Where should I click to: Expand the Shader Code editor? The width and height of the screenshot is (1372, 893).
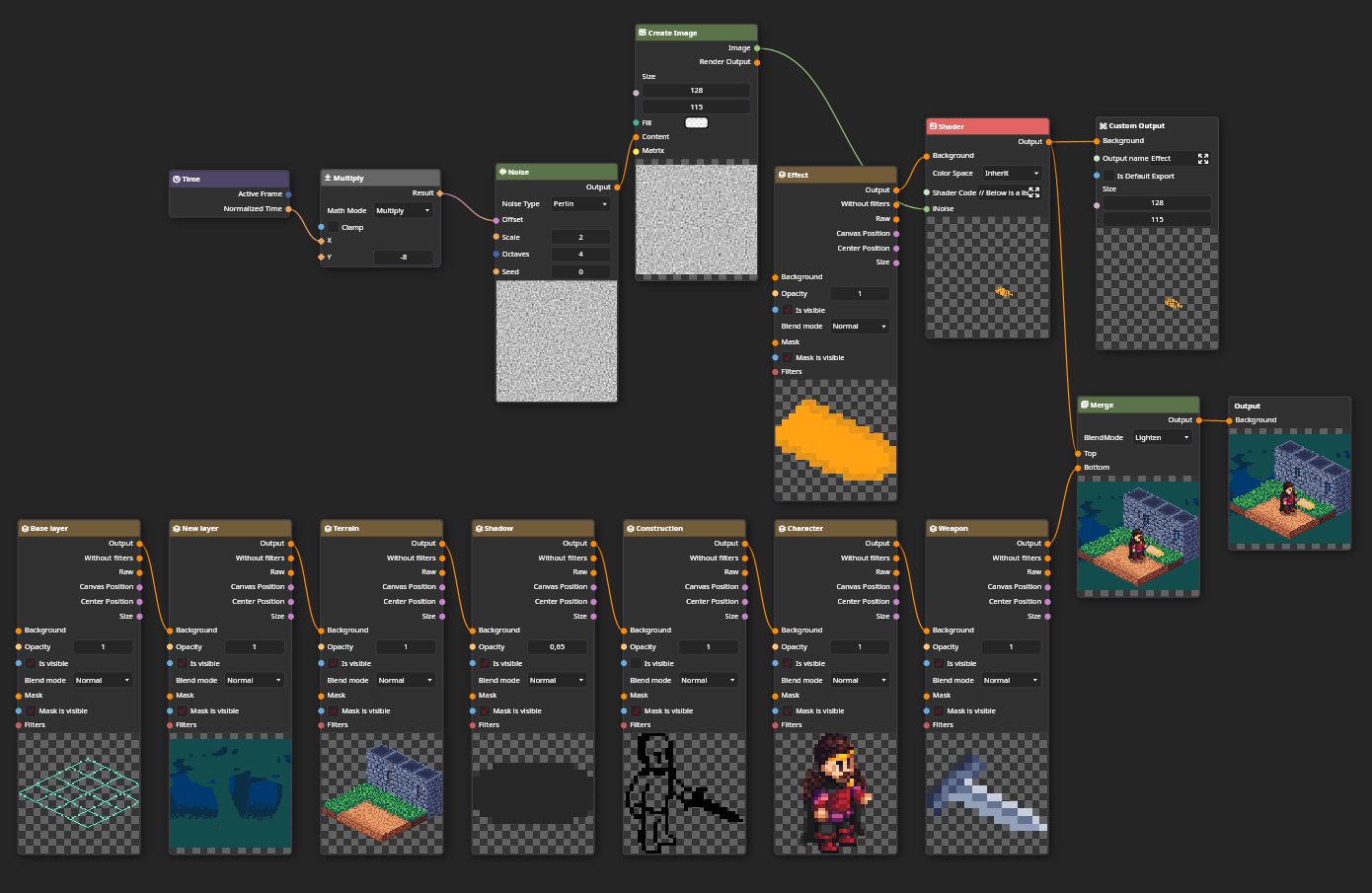(1033, 192)
